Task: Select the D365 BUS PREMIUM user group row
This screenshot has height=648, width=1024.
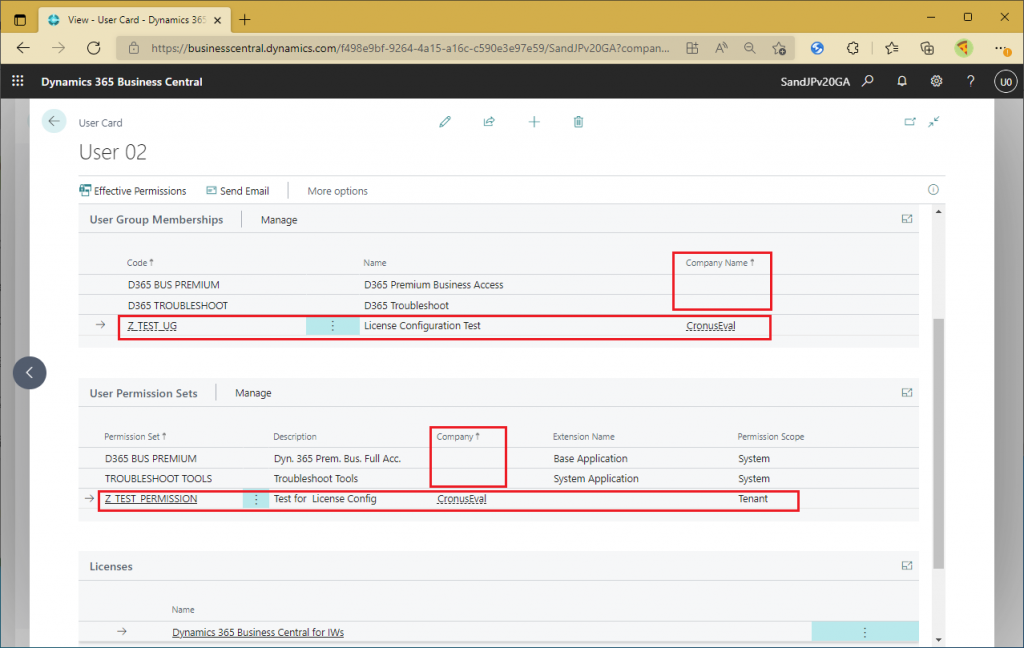Action: coord(498,285)
